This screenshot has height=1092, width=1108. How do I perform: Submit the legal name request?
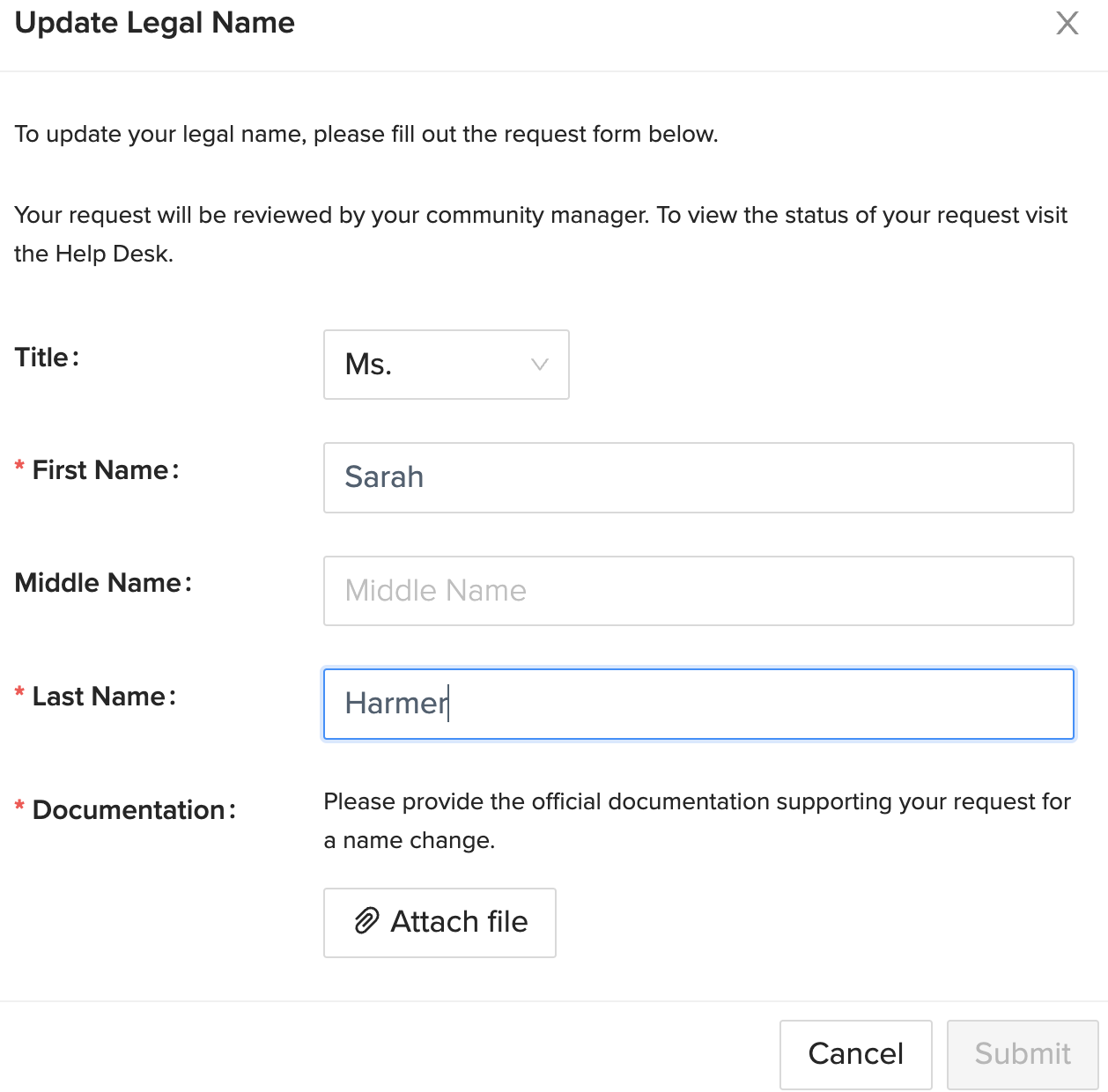1023,1054
